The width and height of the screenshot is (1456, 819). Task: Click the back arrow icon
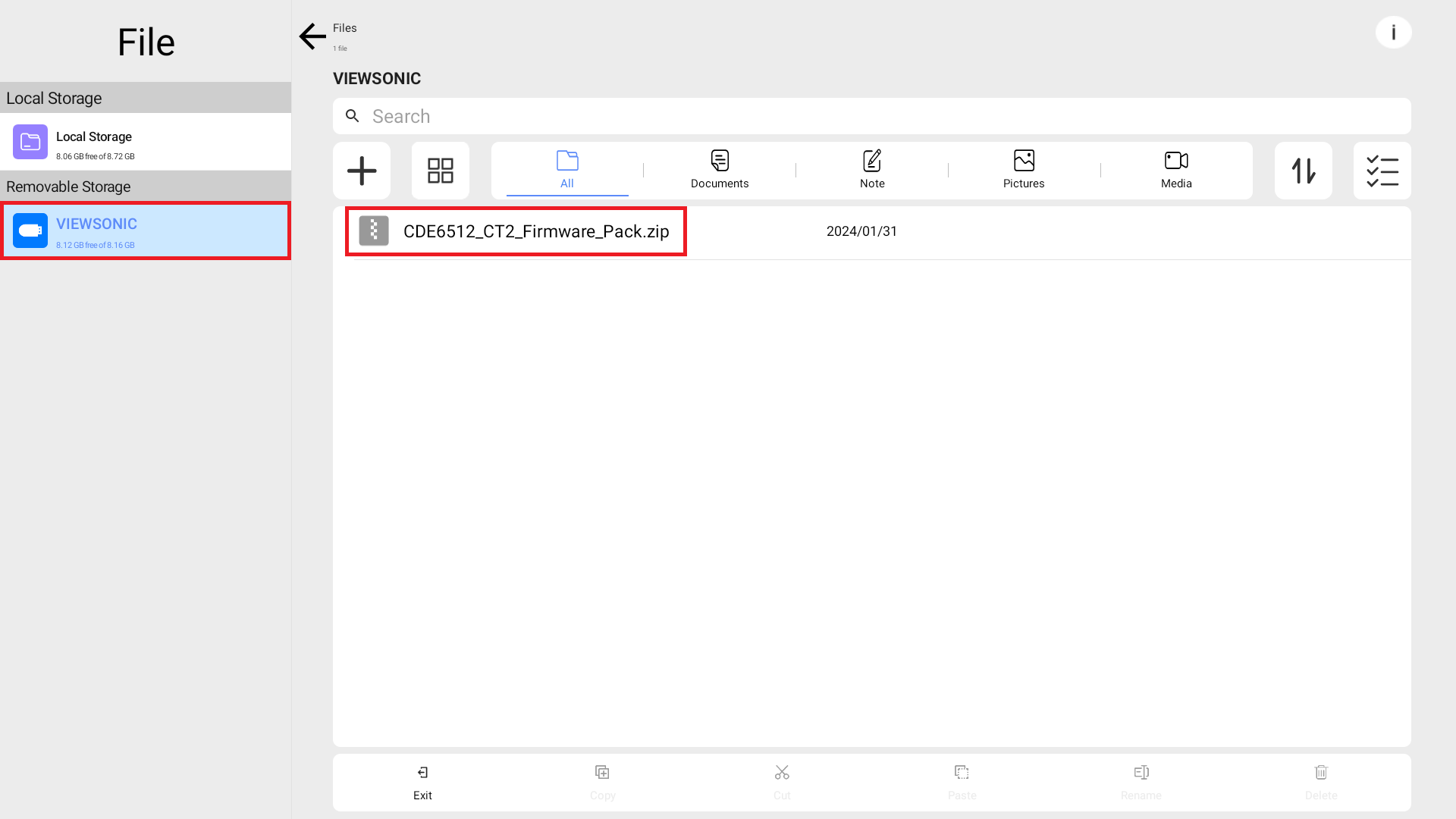tap(312, 36)
